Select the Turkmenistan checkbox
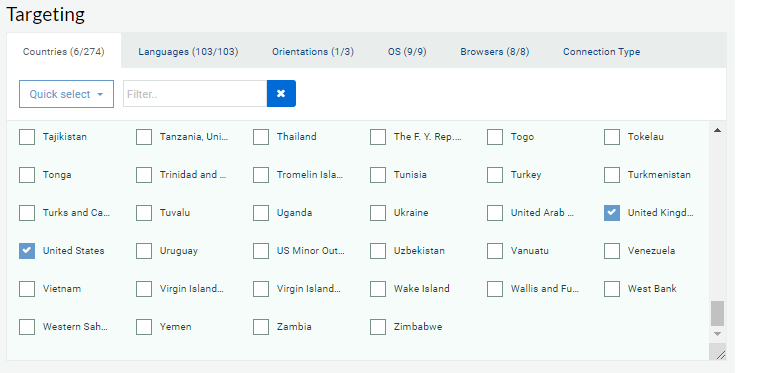Image resolution: width=763 pixels, height=373 pixels. (x=612, y=175)
